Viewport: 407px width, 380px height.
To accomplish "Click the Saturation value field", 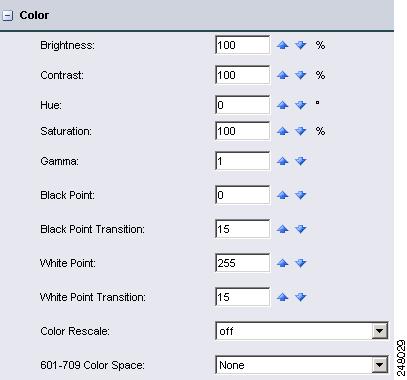I will (243, 131).
